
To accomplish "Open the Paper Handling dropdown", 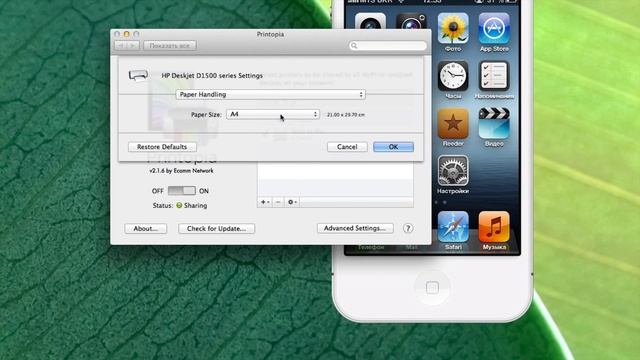I will (x=270, y=94).
